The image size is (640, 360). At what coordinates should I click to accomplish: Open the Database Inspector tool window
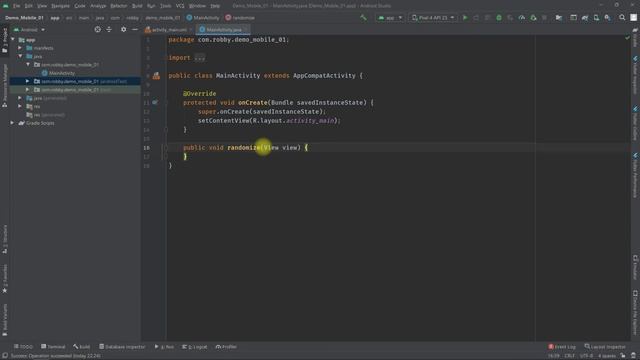122,347
